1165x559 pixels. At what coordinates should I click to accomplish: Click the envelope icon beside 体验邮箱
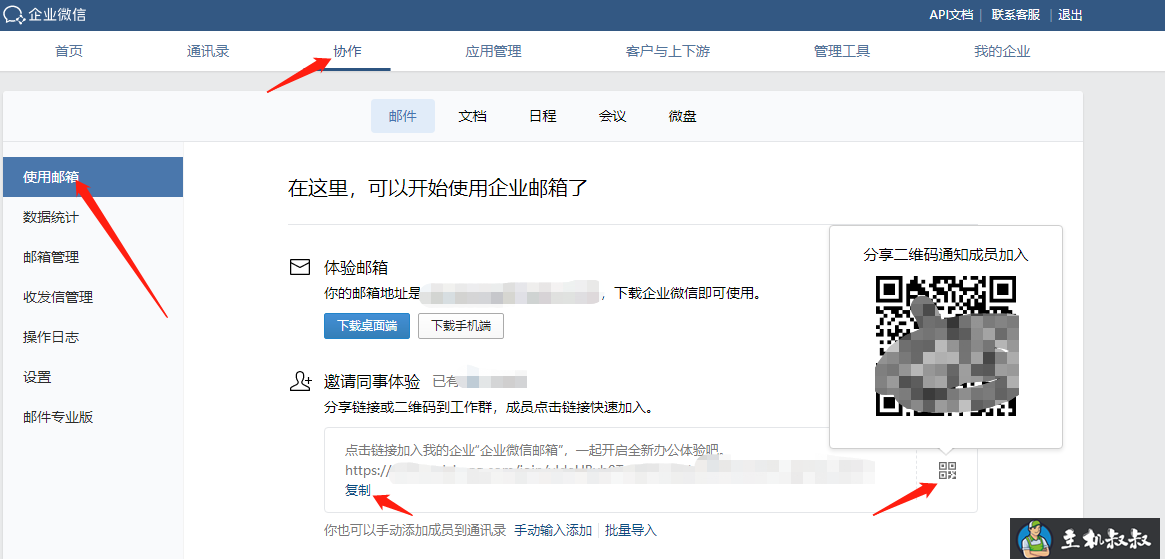(299, 268)
